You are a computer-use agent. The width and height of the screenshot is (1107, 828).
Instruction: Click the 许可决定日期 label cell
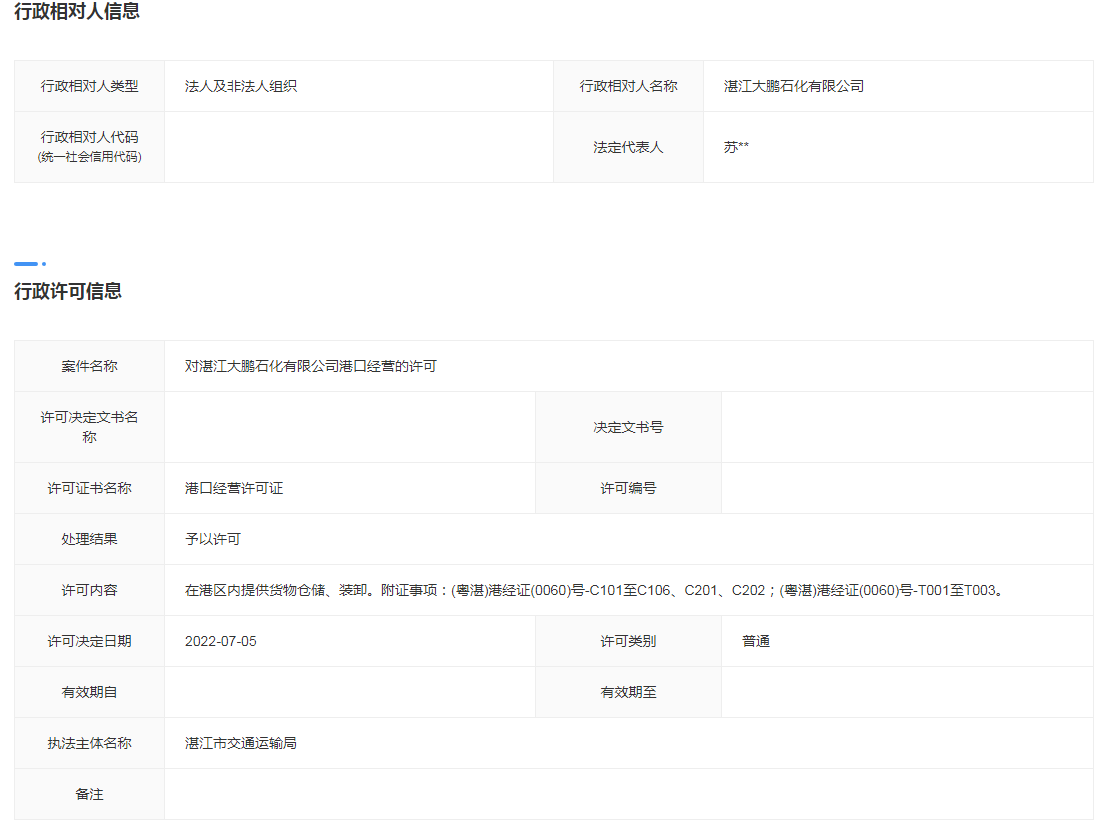click(90, 641)
